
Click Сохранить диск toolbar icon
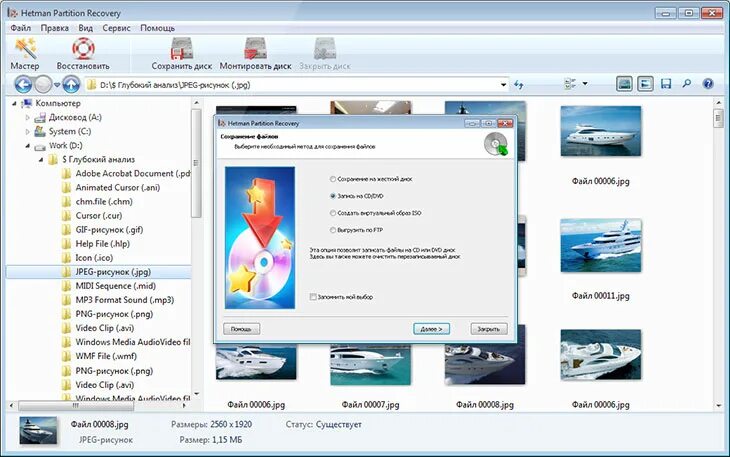point(182,48)
